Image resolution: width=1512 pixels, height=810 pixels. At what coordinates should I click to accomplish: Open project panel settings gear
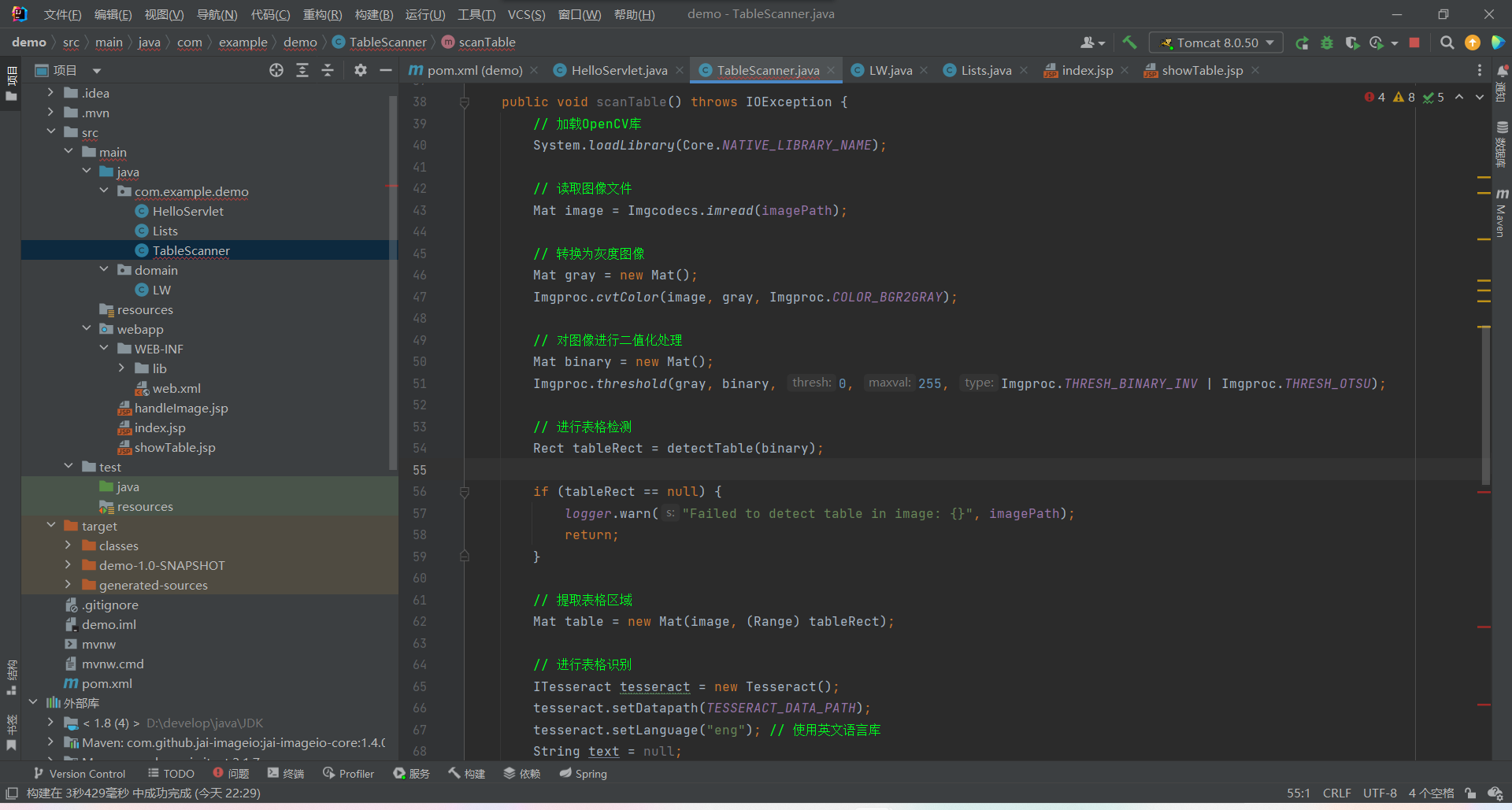point(361,71)
